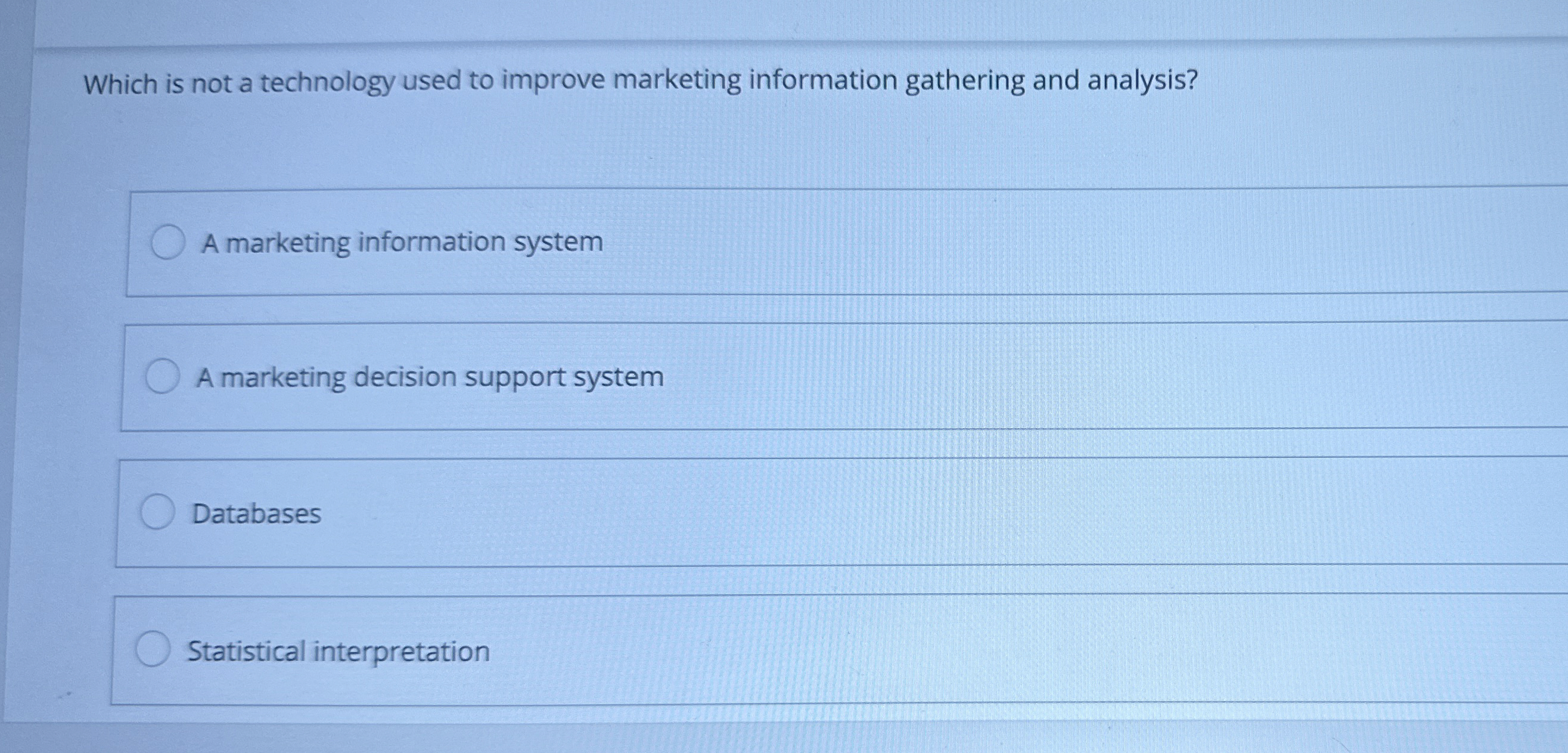Click the word 'analysis?' ending the question
The image size is (1568, 753).
pyautogui.click(x=1142, y=81)
